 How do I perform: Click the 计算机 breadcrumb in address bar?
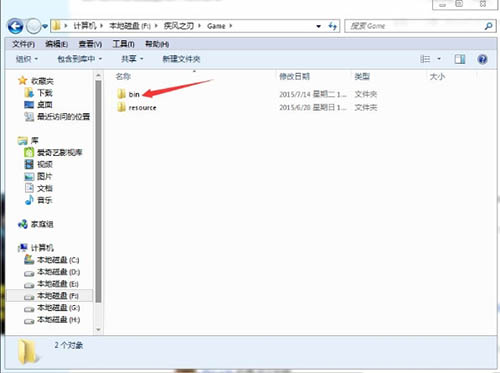pyautogui.click(x=85, y=26)
